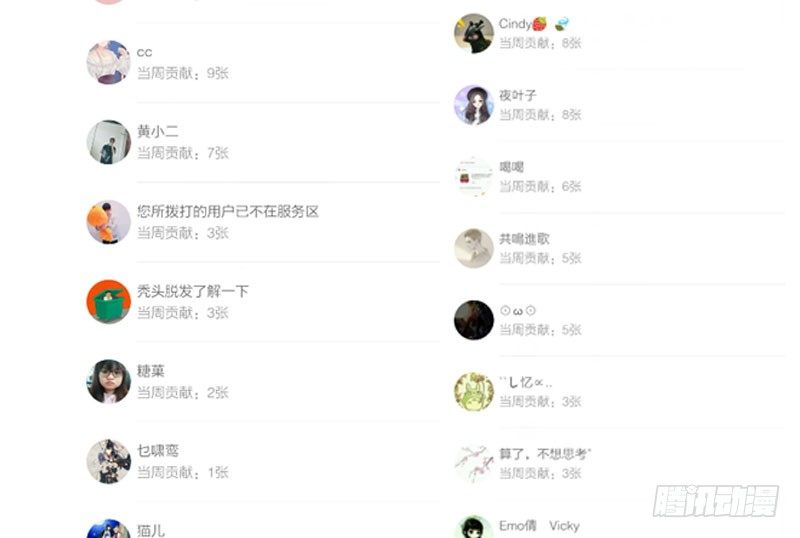Select 夜叶子 in the contributor list
Image resolution: width=800 pixels, height=538 pixels.
pos(517,95)
